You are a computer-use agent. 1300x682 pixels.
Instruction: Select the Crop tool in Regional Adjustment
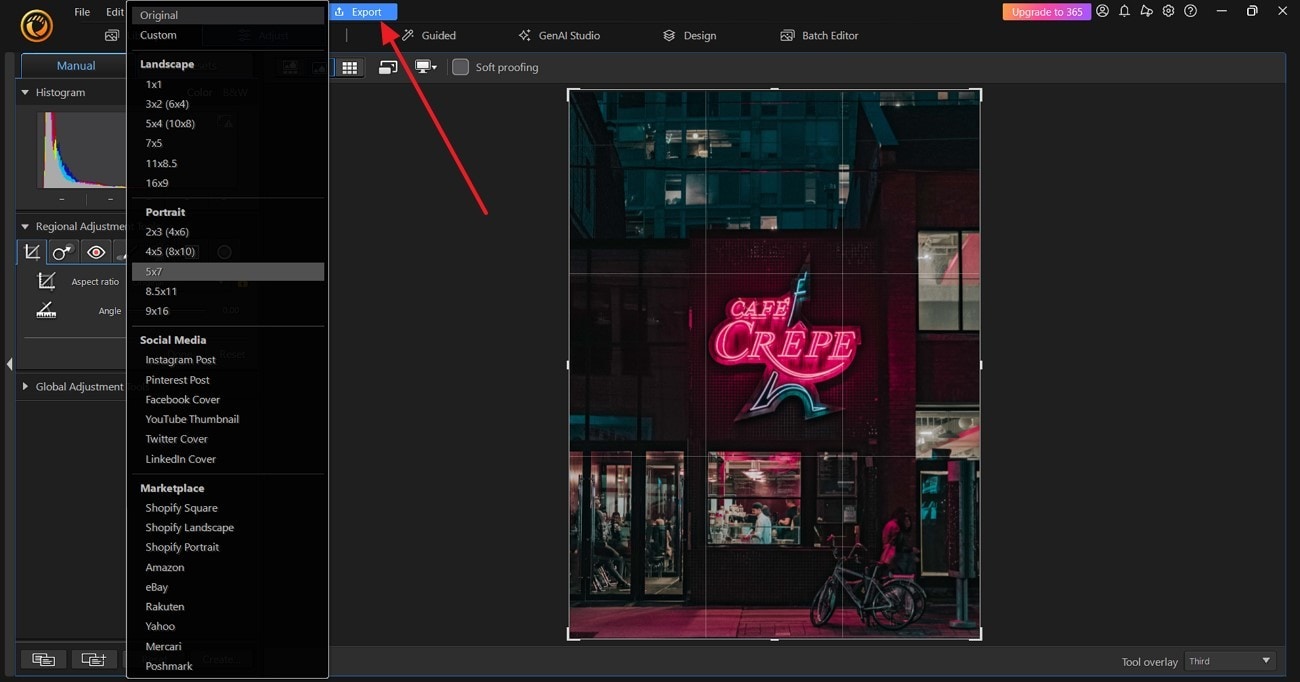pos(32,252)
